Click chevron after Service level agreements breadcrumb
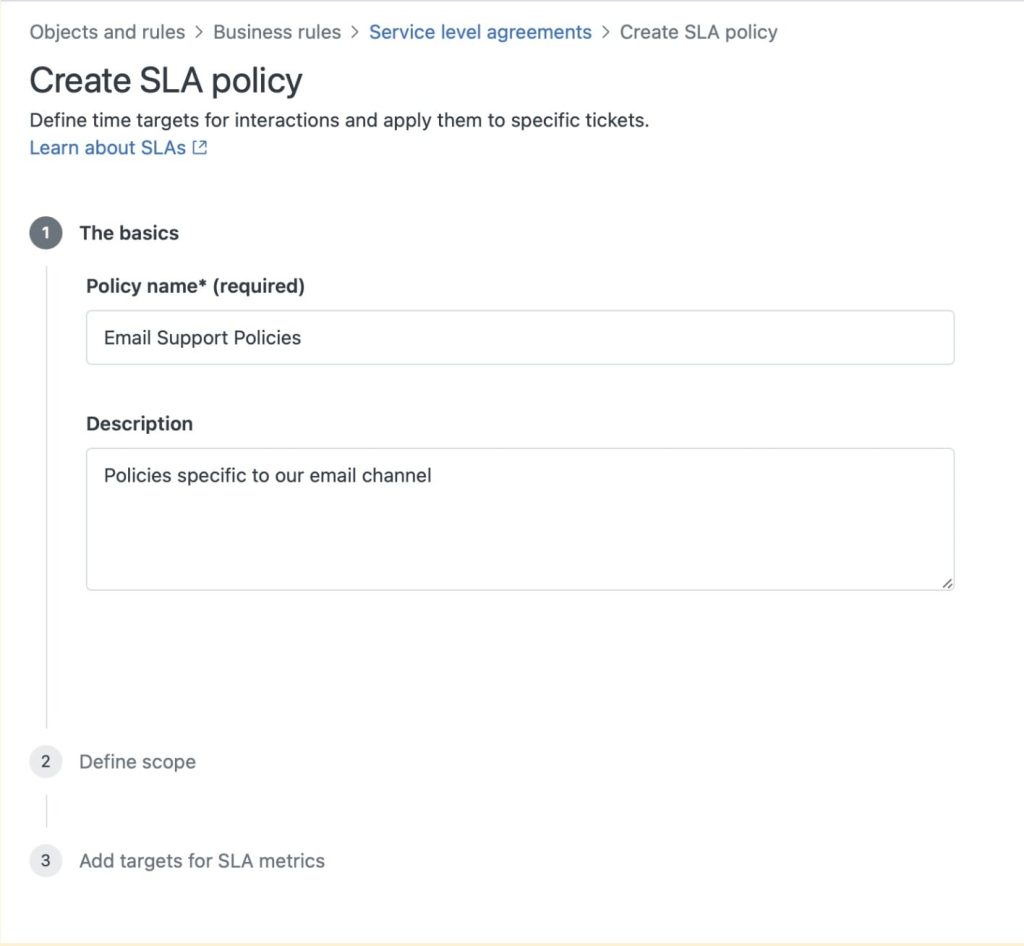The width and height of the screenshot is (1024, 946). (605, 32)
